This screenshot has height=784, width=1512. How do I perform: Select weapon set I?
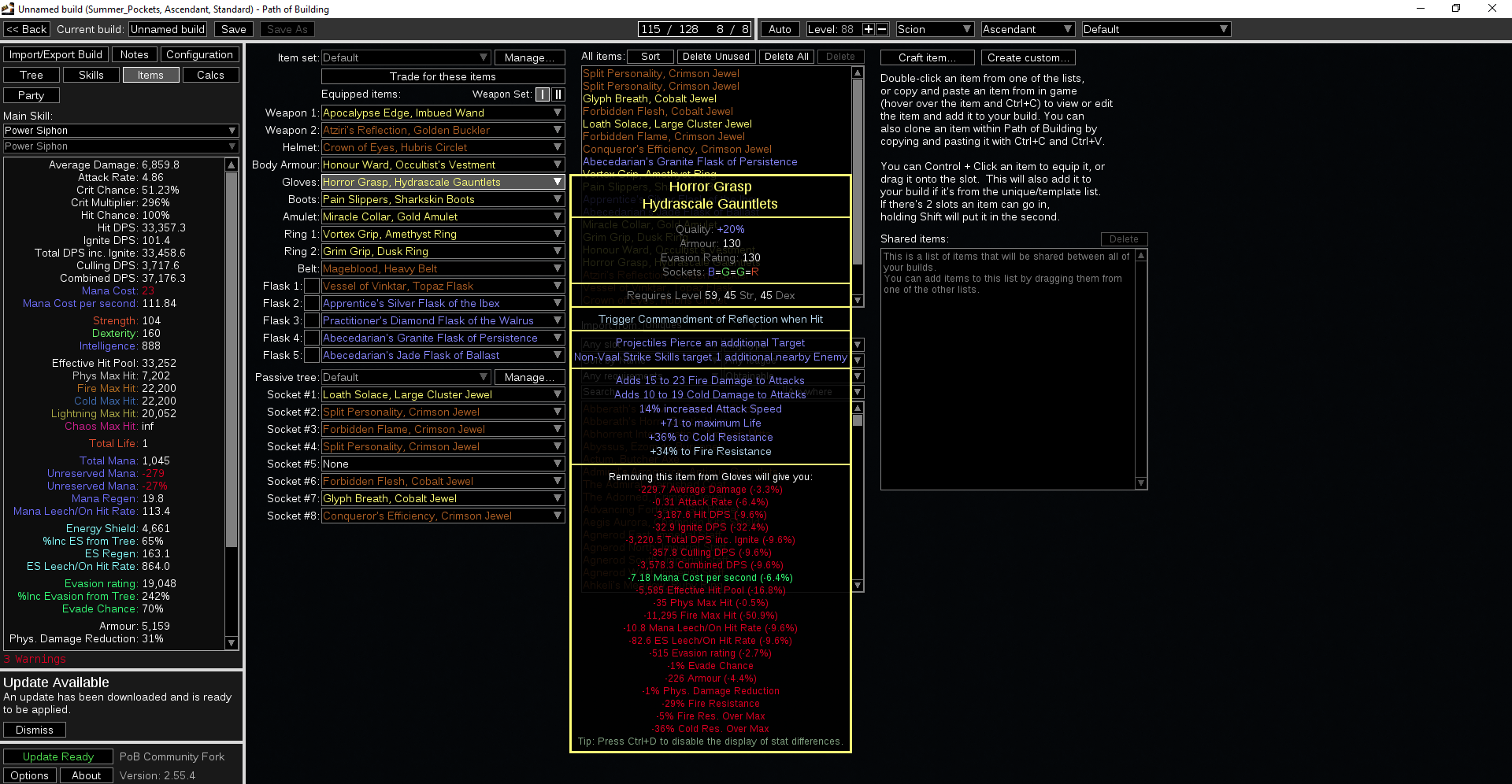543,94
